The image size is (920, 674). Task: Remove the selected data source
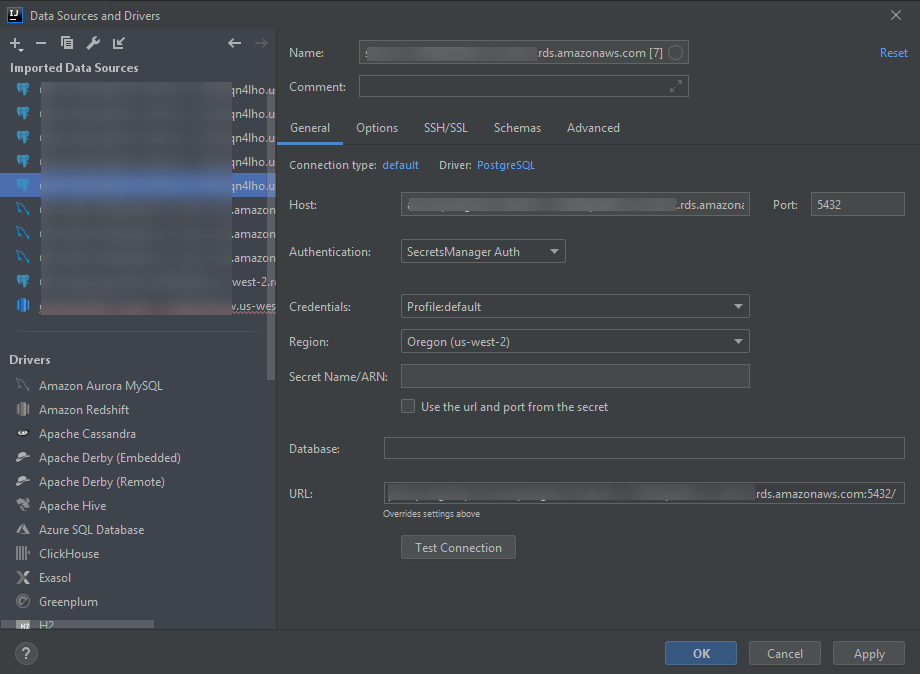click(41, 44)
